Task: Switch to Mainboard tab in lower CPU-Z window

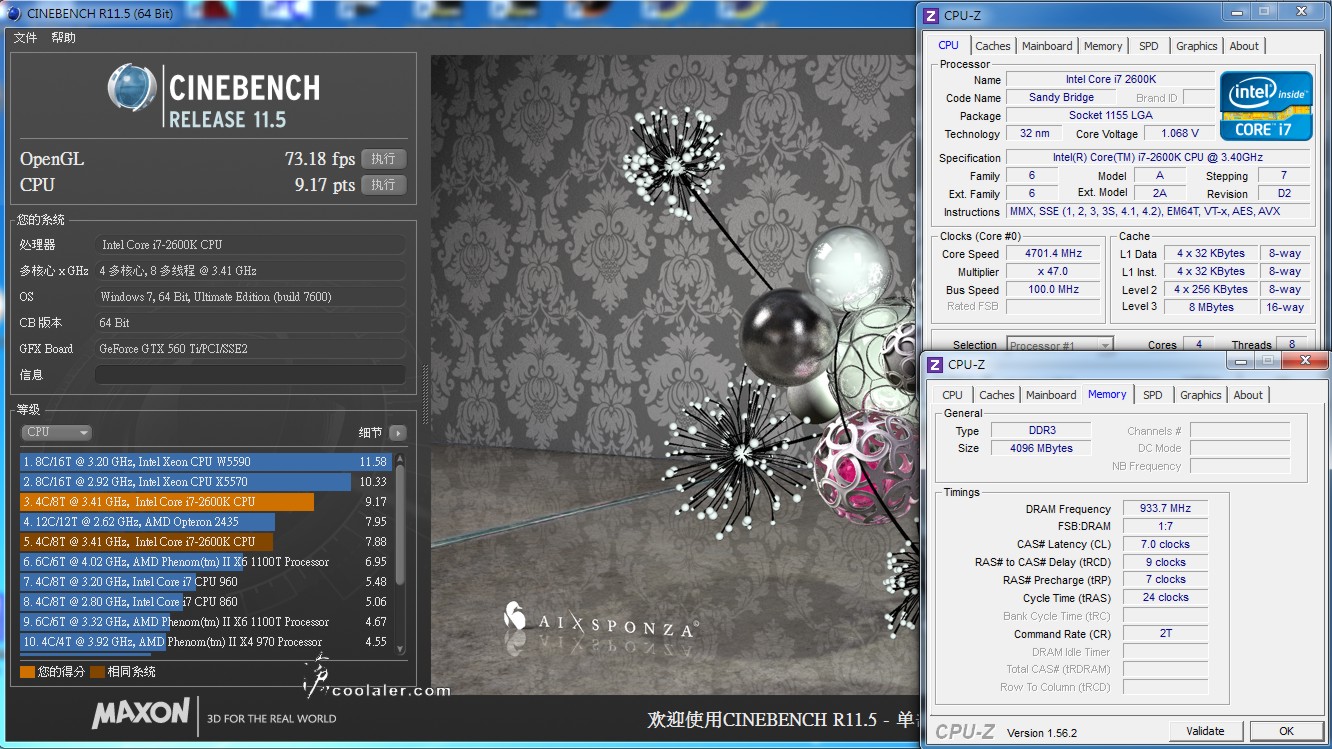Action: [x=1051, y=395]
